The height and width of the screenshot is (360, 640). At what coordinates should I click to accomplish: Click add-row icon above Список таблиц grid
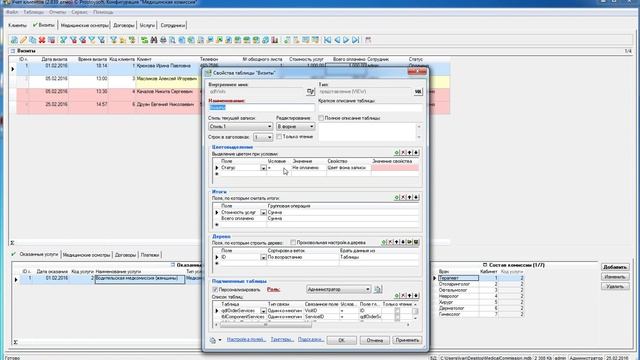(396, 295)
